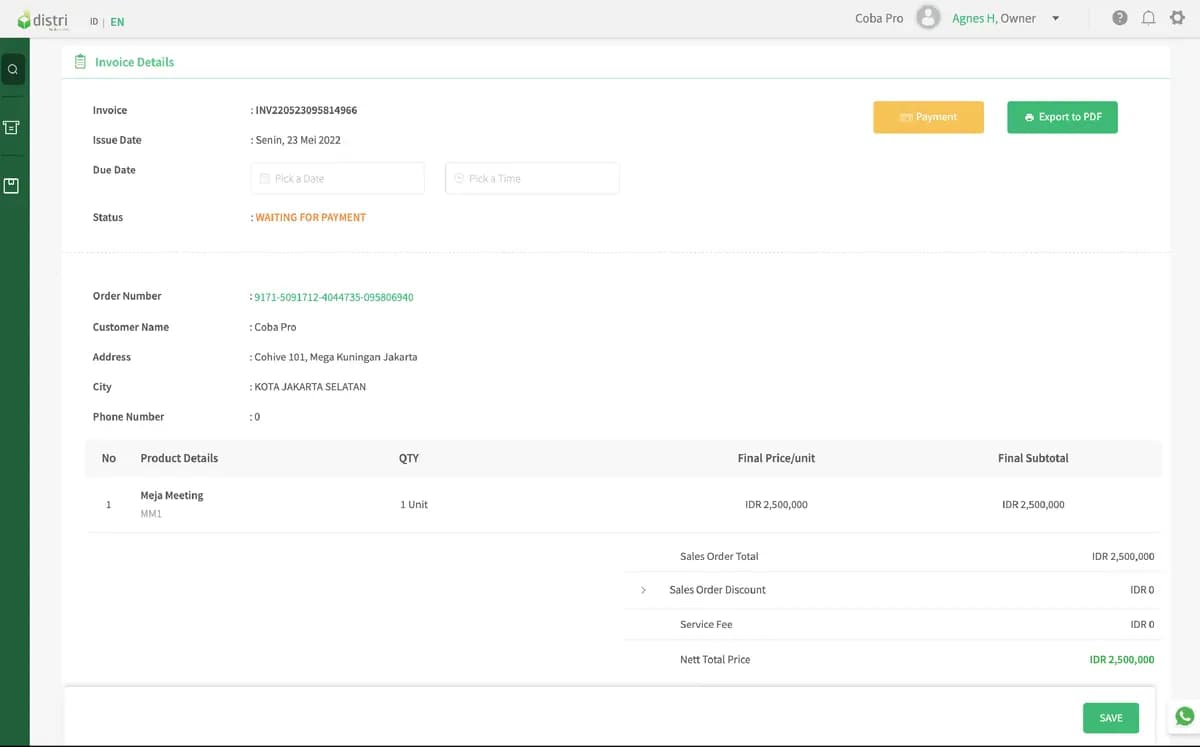Click the address Cohive 101, Mega Kuningan Jakarta
The image size is (1200, 747).
pos(336,357)
